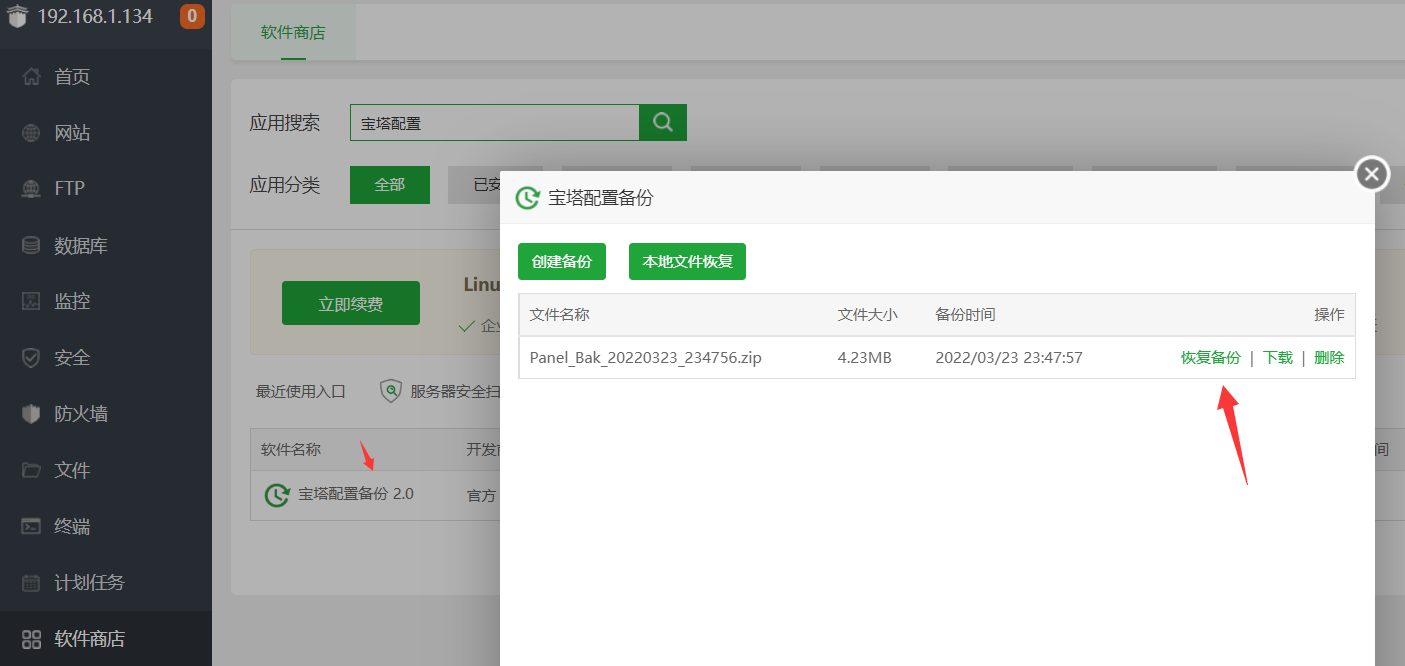Viewport: 1405px width, 666px height.
Task: Open 宝塔配置备份 2.0 software entry
Action: (x=356, y=494)
